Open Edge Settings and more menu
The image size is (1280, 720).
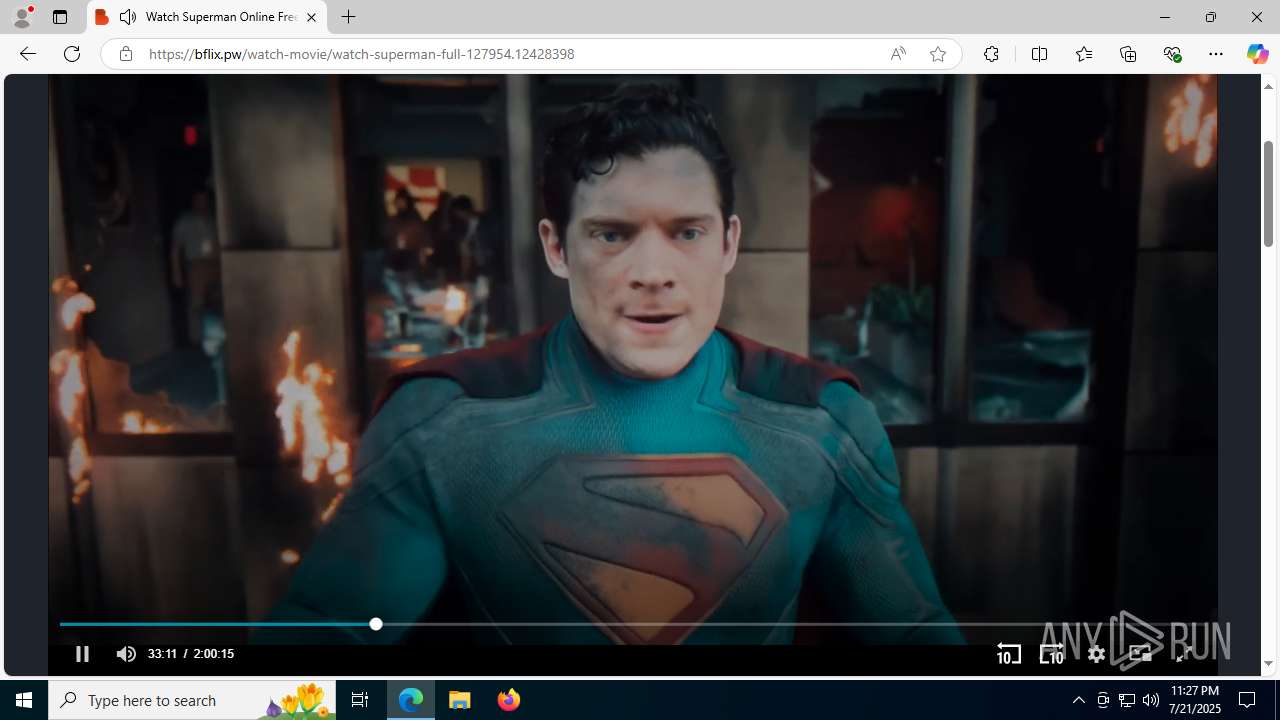coord(1216,54)
